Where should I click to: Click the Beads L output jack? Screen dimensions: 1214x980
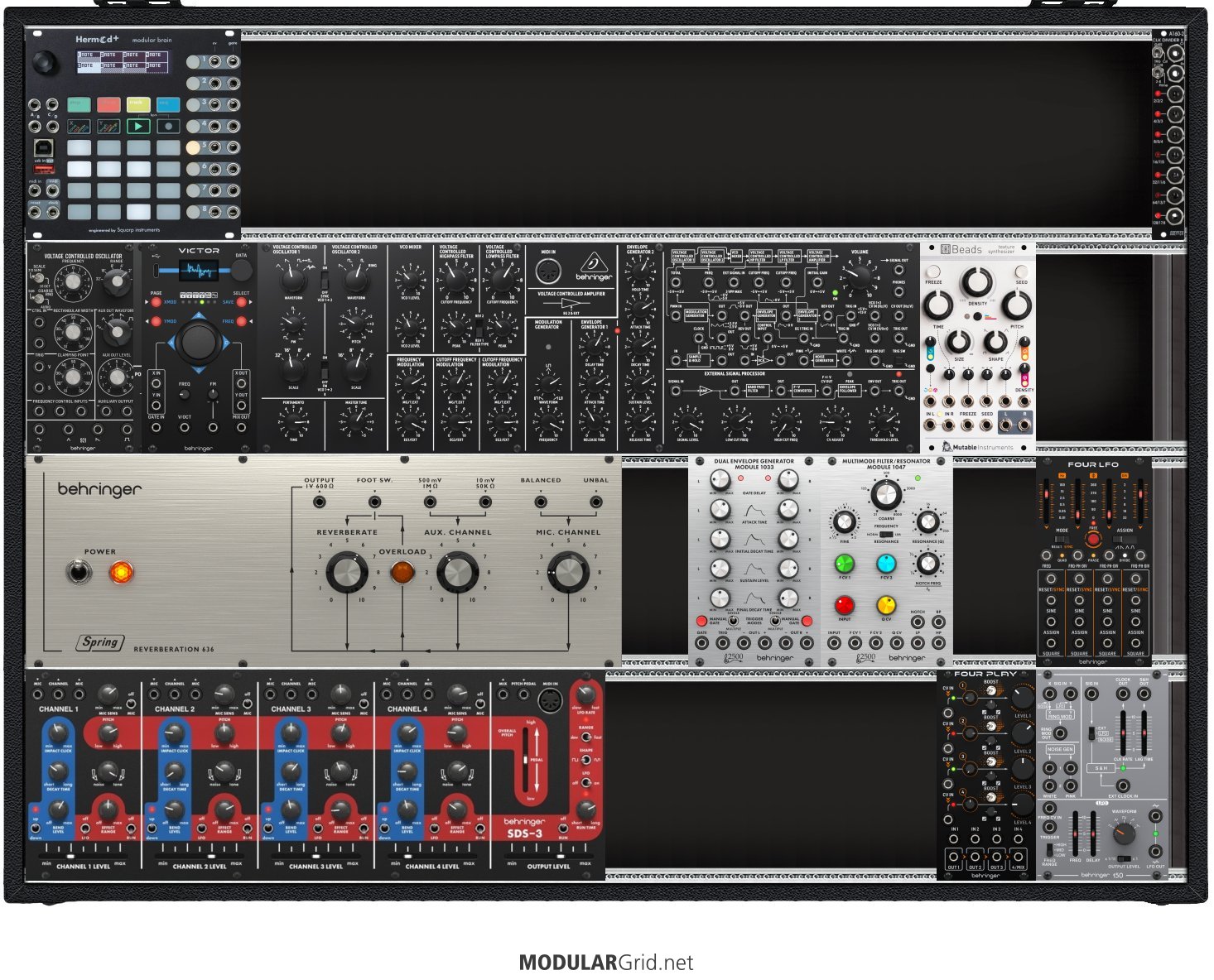[x=1006, y=425]
